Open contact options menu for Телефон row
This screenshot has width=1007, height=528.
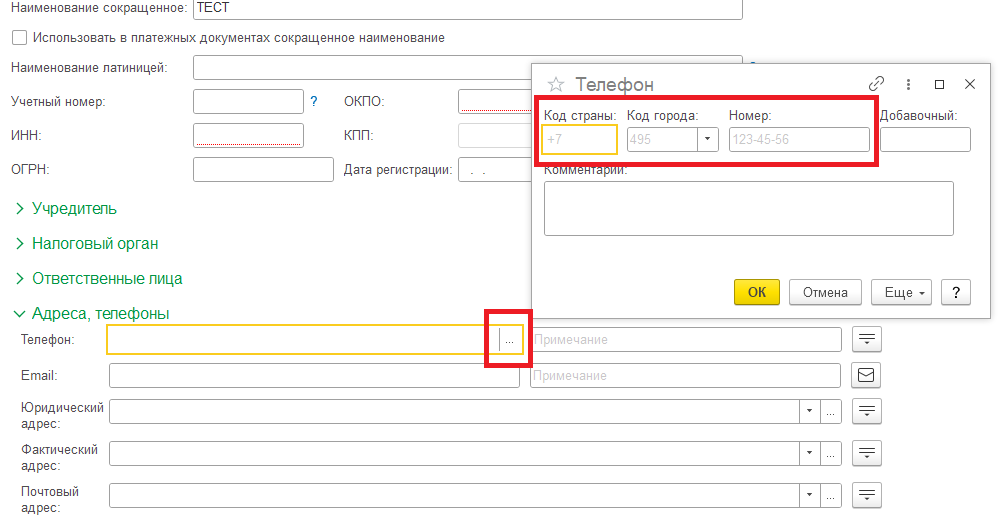coord(866,339)
